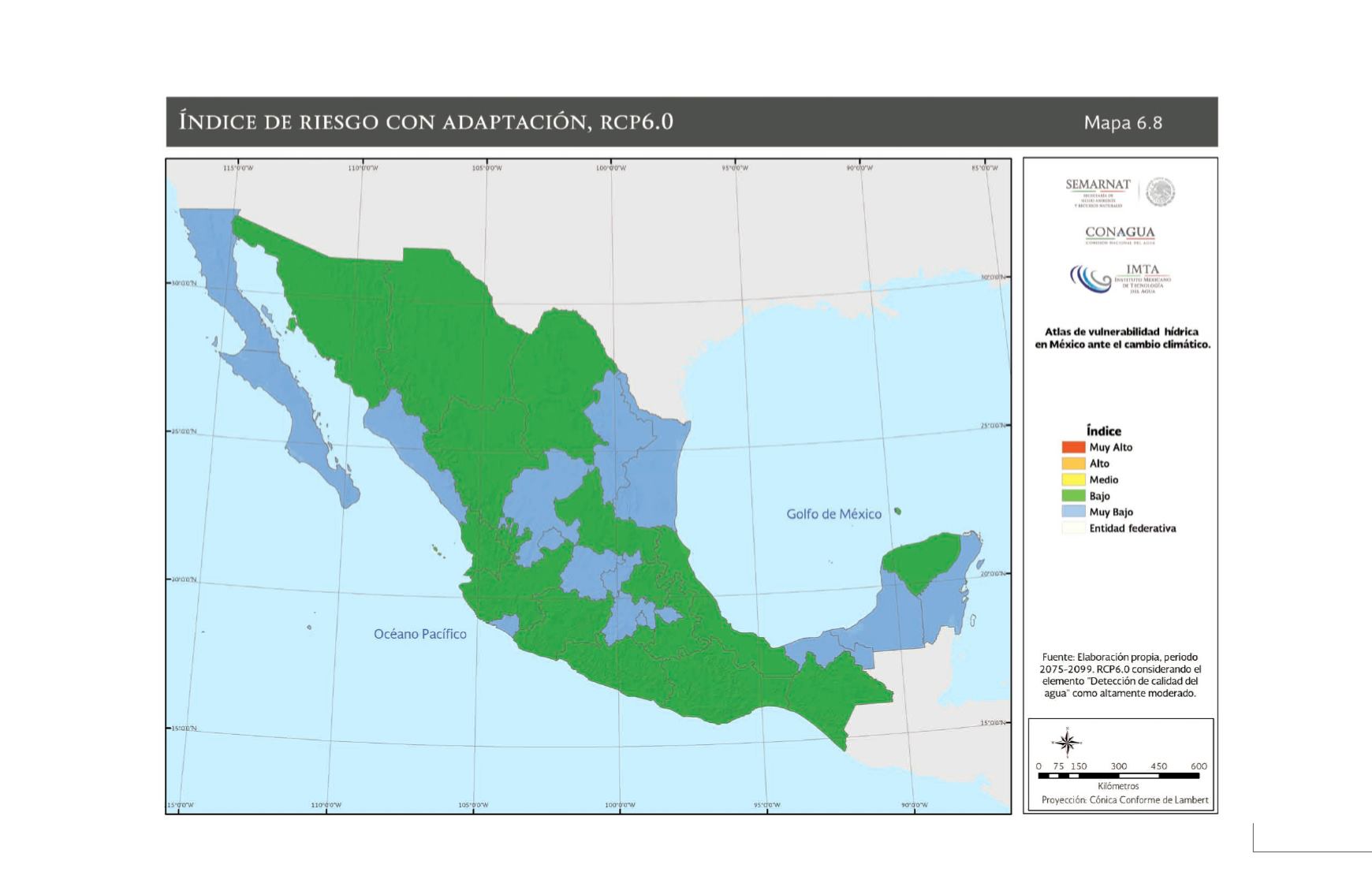Click the '600' scale bar number

click(1199, 766)
